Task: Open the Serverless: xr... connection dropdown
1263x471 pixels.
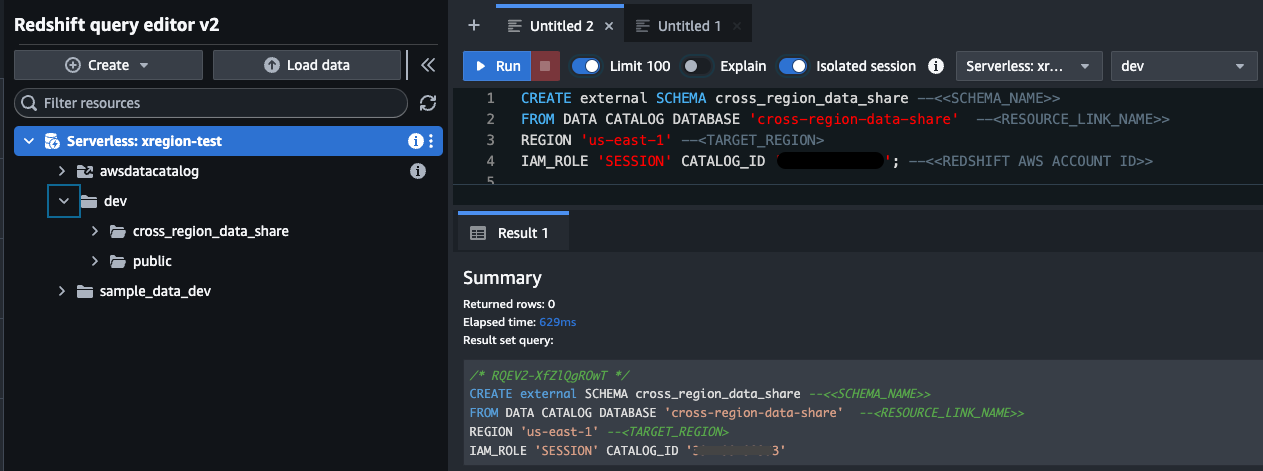Action: coord(1029,66)
